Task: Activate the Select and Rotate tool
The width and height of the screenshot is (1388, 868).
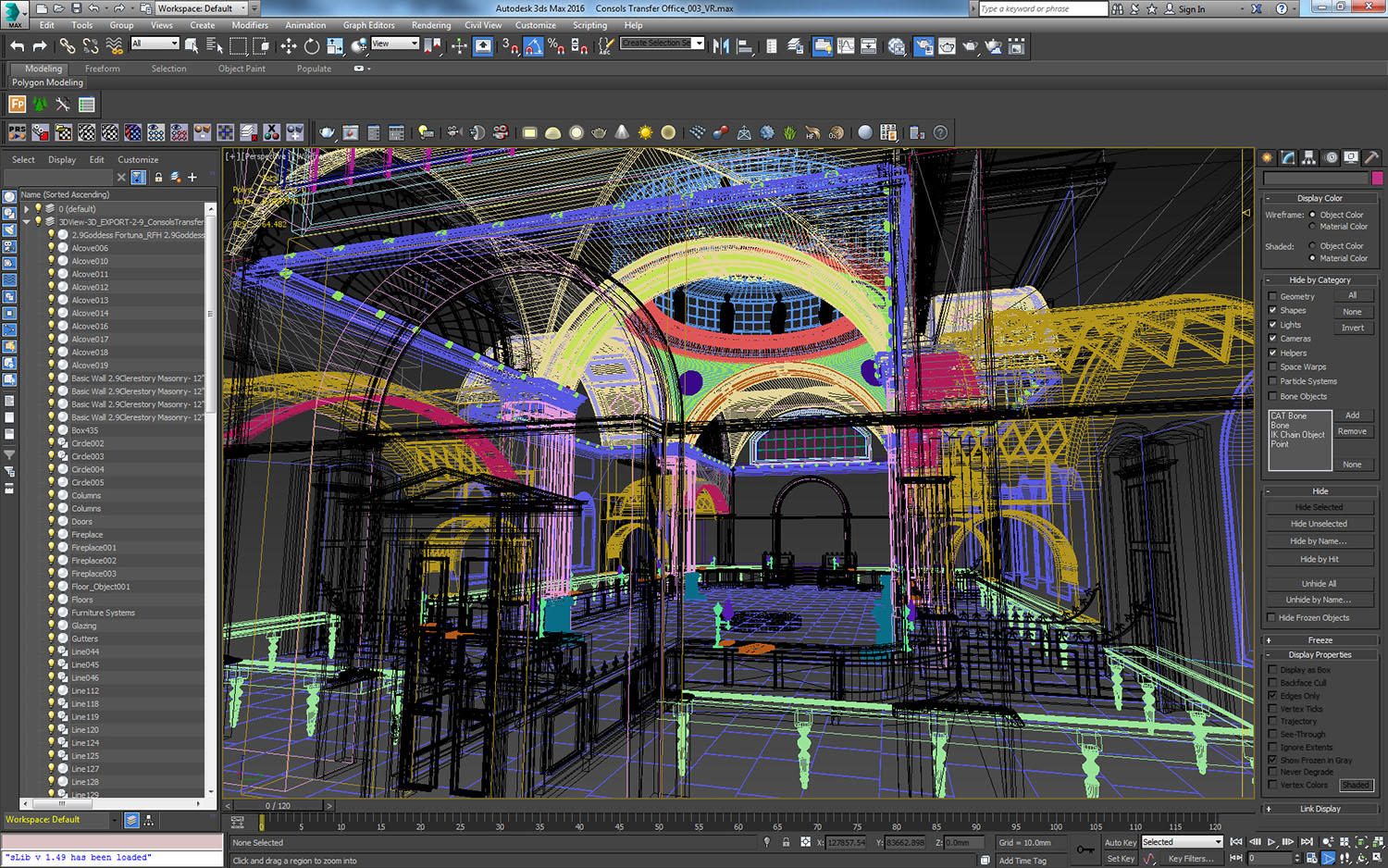Action: 312,46
